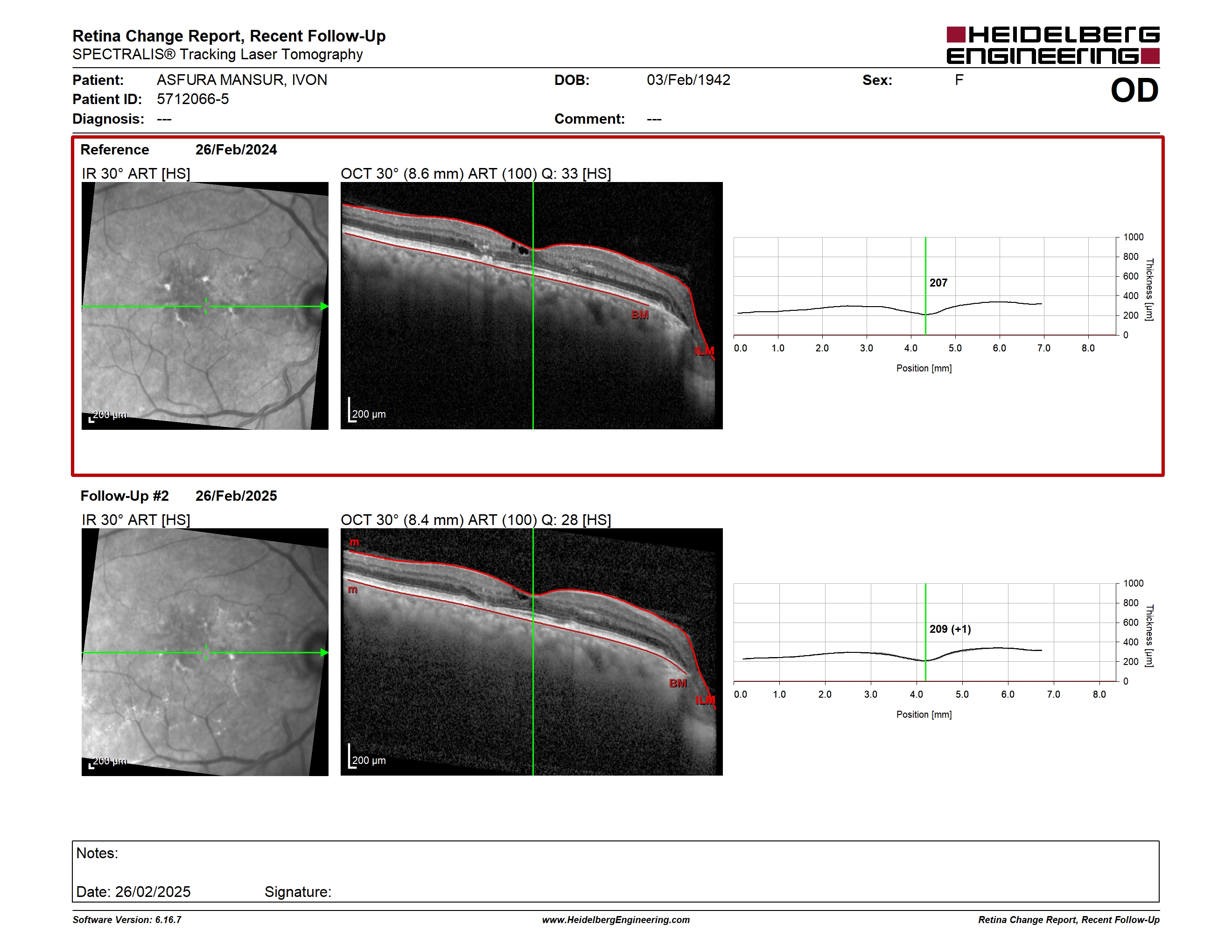Screen dimensions: 1232x952
Task: Click the "BM" label in the Follow-Up OCT scan
Action: (678, 684)
